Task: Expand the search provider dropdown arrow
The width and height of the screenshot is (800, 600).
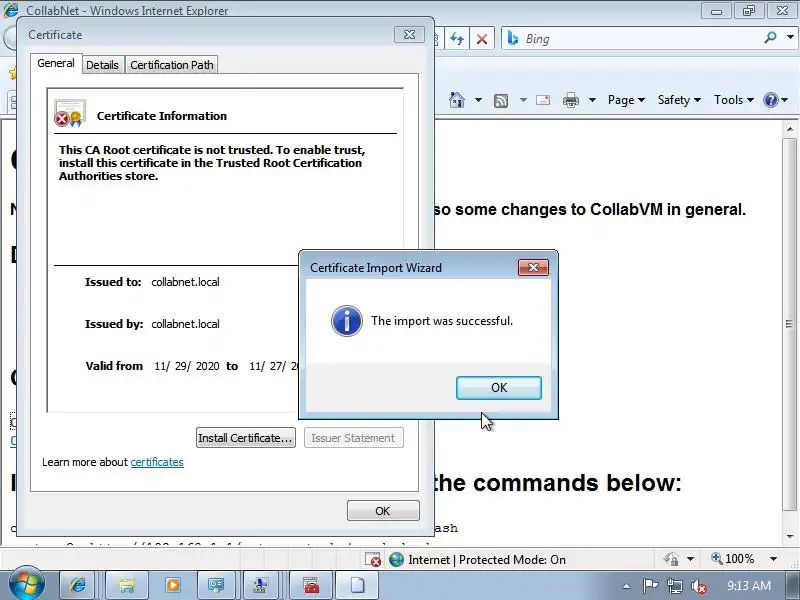Action: click(790, 37)
